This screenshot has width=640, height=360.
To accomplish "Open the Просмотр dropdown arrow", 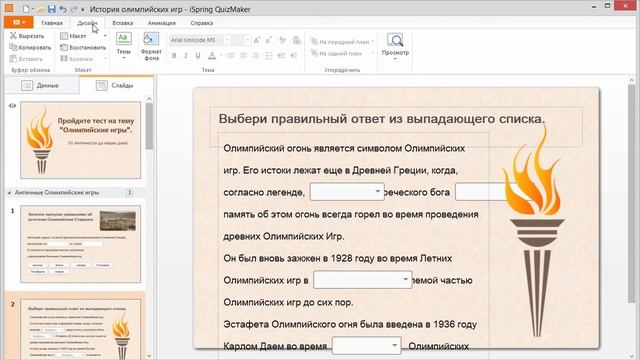I will (395, 59).
